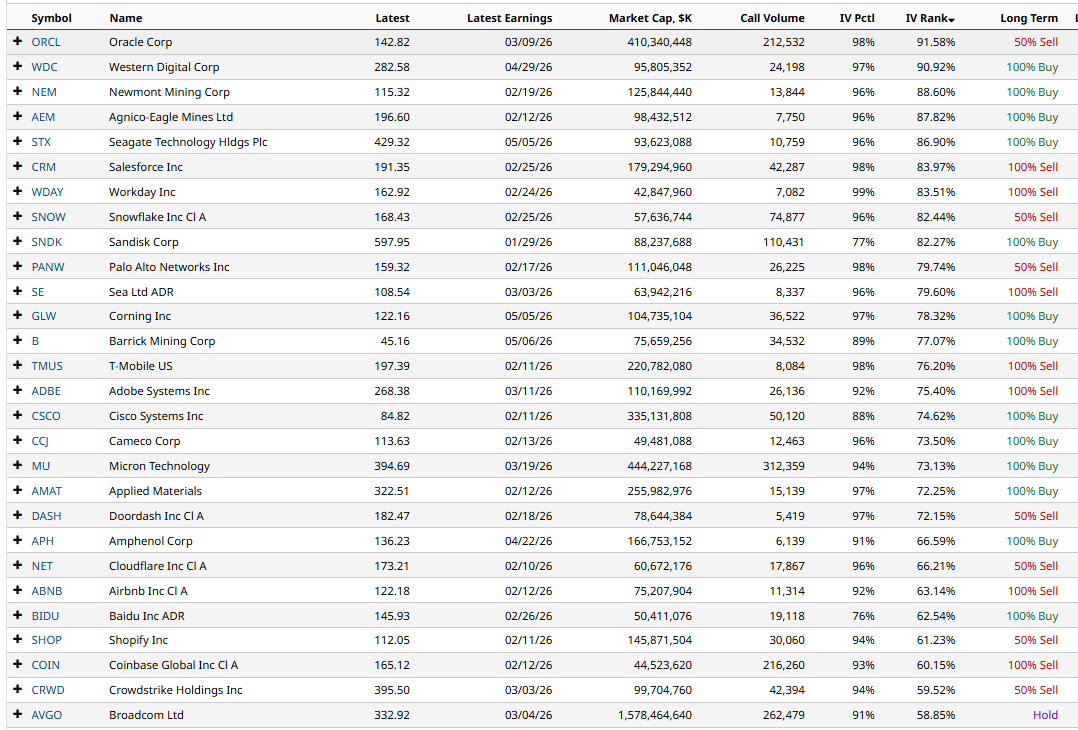Click plus icon for PANW row
Screen dimensions: 1078x730
point(17,267)
